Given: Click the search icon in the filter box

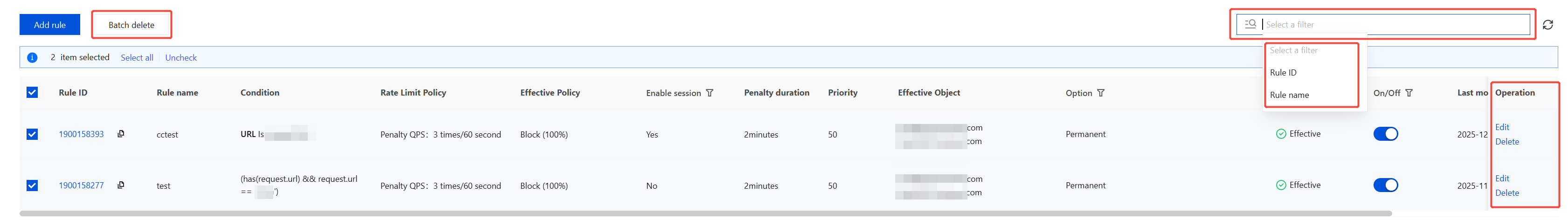Looking at the screenshot, I should 1250,24.
